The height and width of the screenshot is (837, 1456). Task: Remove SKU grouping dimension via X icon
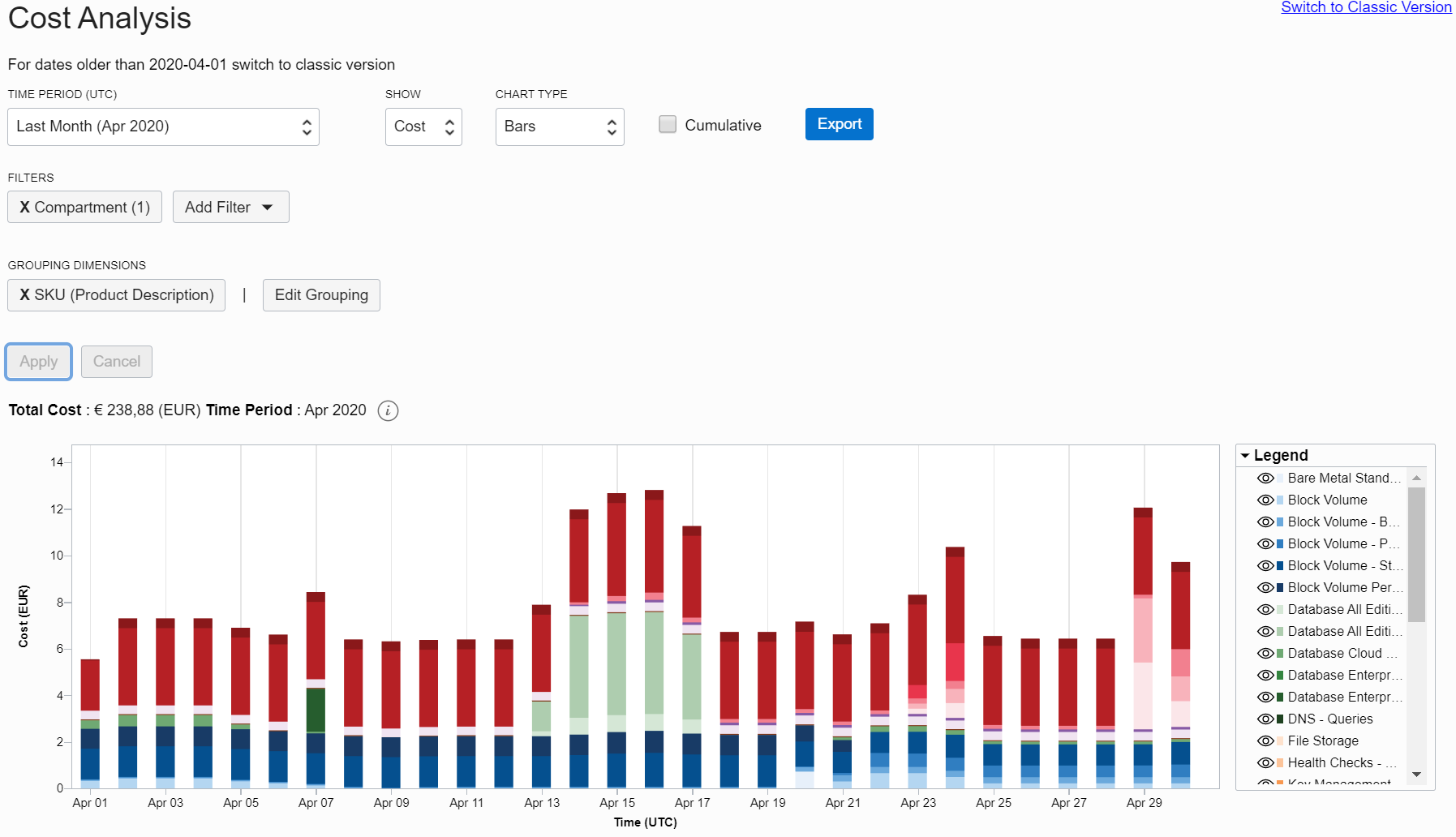tap(24, 294)
